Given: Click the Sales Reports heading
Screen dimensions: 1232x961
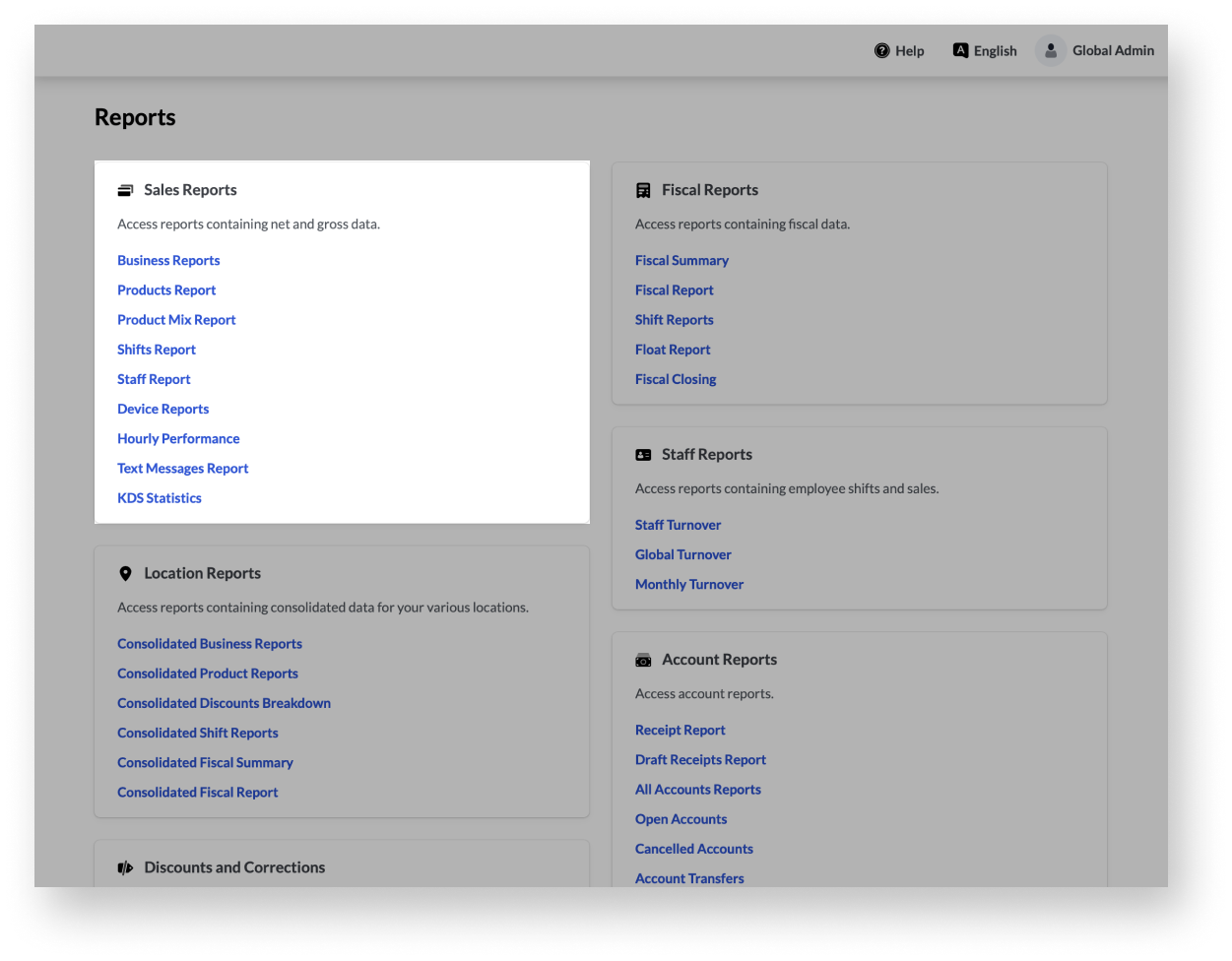Looking at the screenshot, I should (190, 190).
